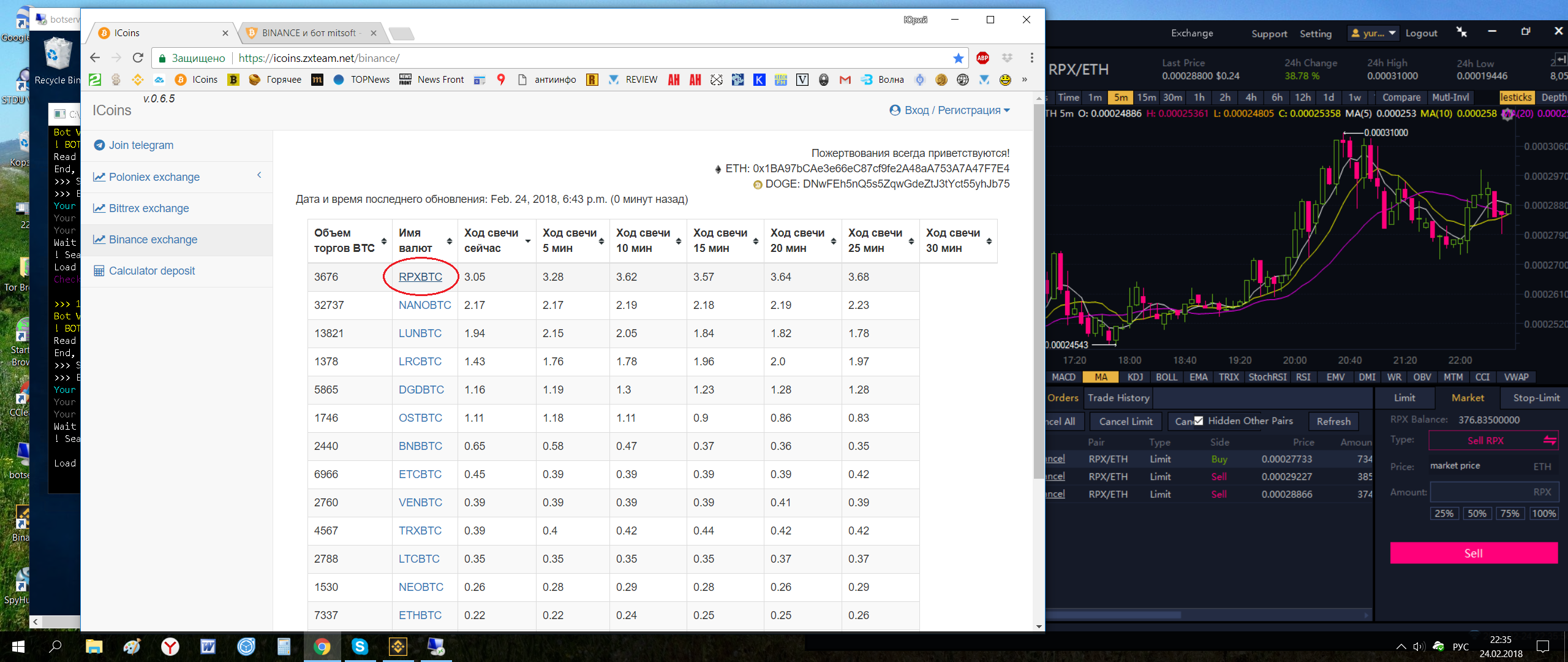Viewport: 1568px width, 662px height.
Task: Click the Chrome back arrow button
Action: (x=95, y=58)
